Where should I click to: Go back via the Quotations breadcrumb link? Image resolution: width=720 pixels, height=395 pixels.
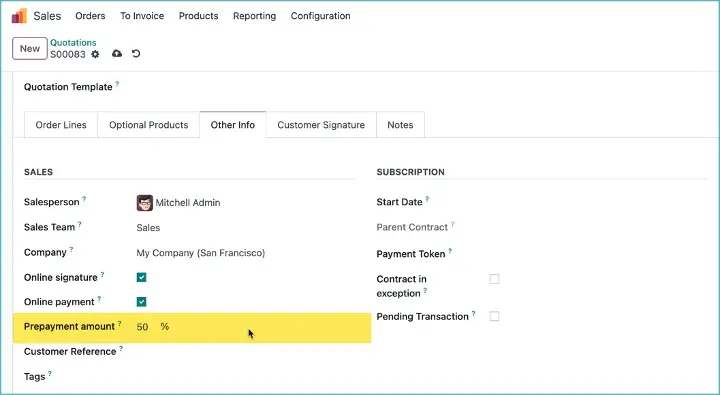click(x=73, y=43)
